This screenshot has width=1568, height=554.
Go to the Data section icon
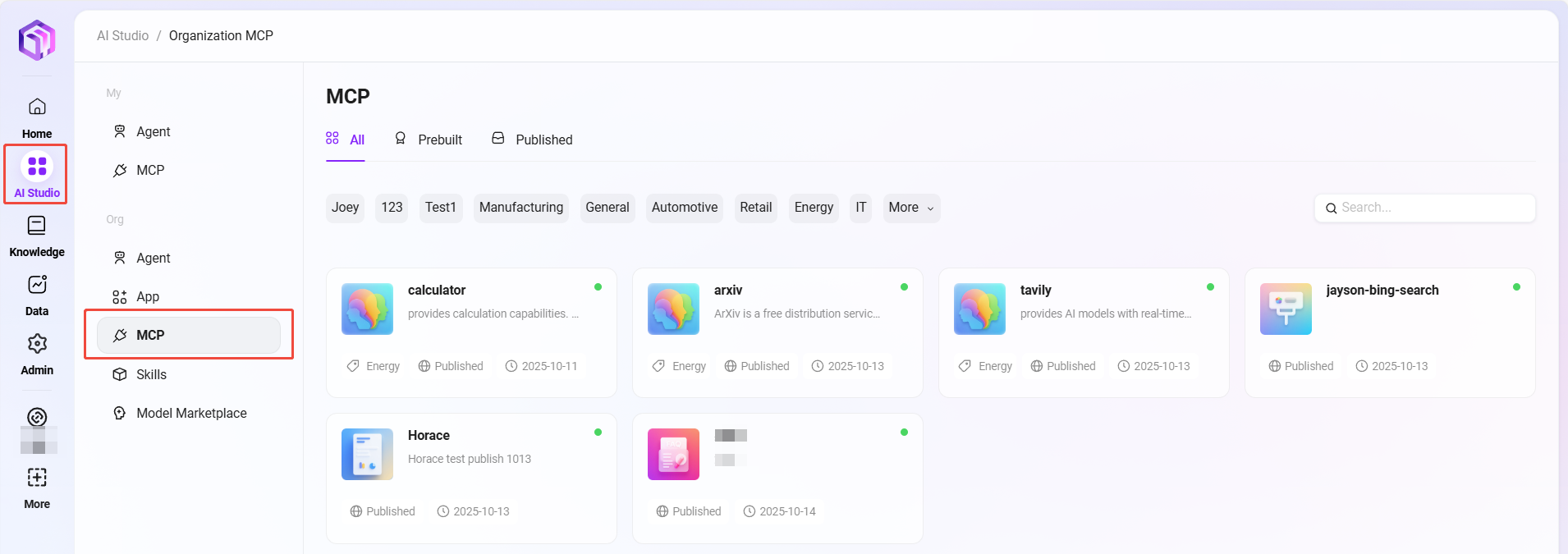(37, 285)
